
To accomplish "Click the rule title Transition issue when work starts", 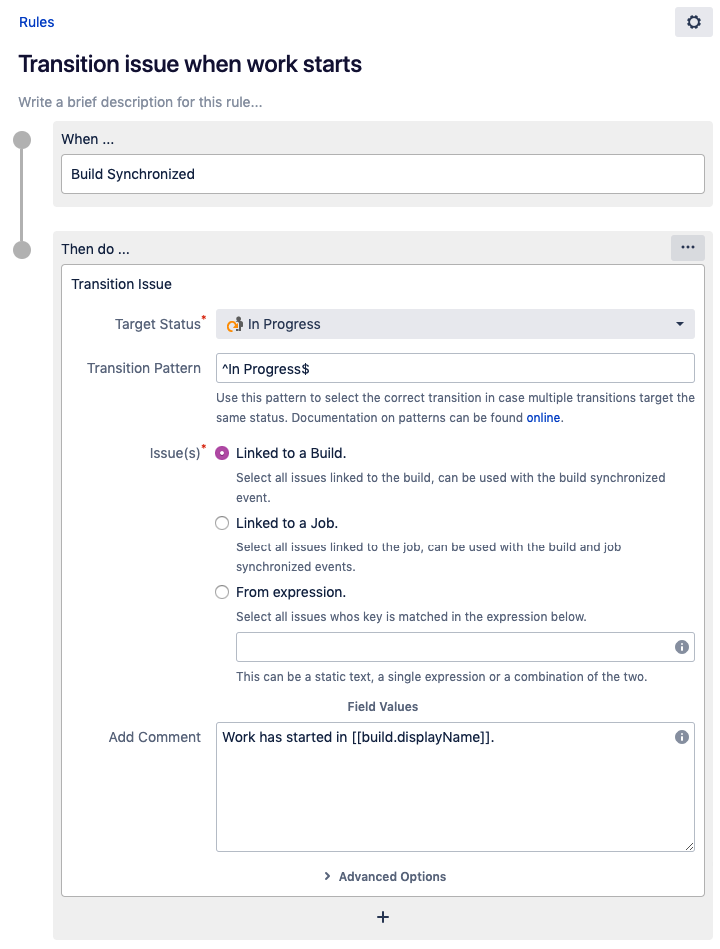I will (x=190, y=64).
